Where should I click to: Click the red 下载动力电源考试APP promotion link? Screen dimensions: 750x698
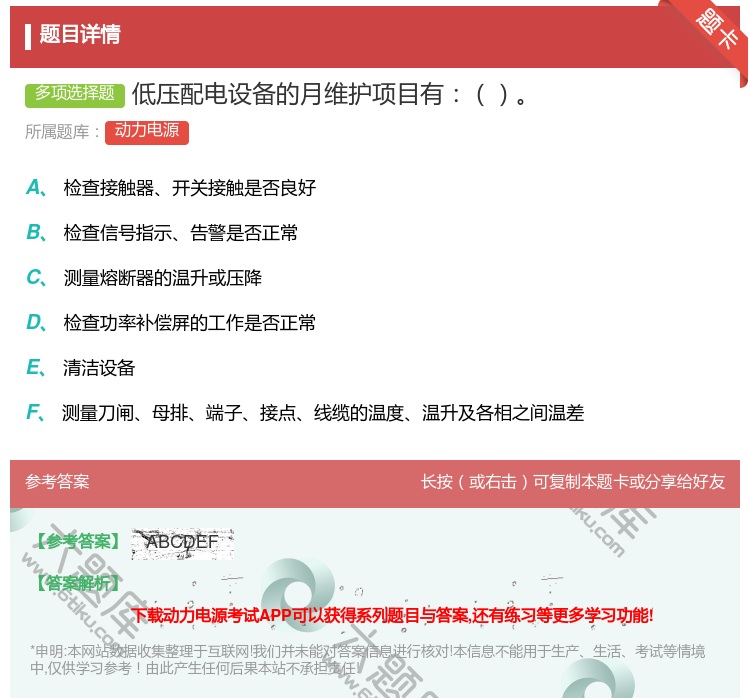pyautogui.click(x=392, y=615)
